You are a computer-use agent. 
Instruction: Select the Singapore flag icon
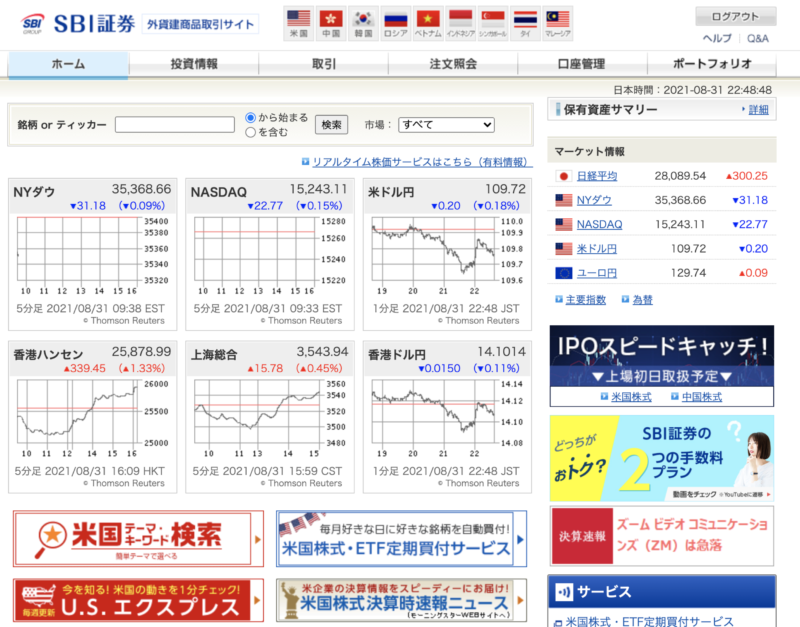pyautogui.click(x=492, y=23)
